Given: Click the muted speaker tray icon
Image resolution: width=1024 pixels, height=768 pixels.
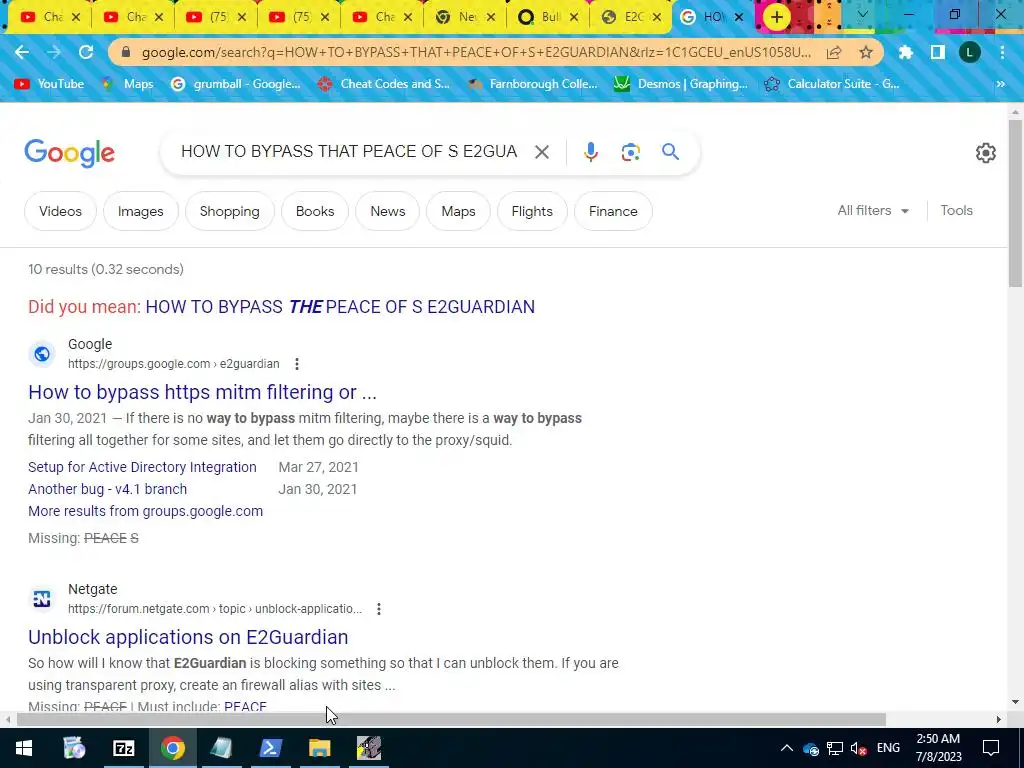Looking at the screenshot, I should 859,748.
